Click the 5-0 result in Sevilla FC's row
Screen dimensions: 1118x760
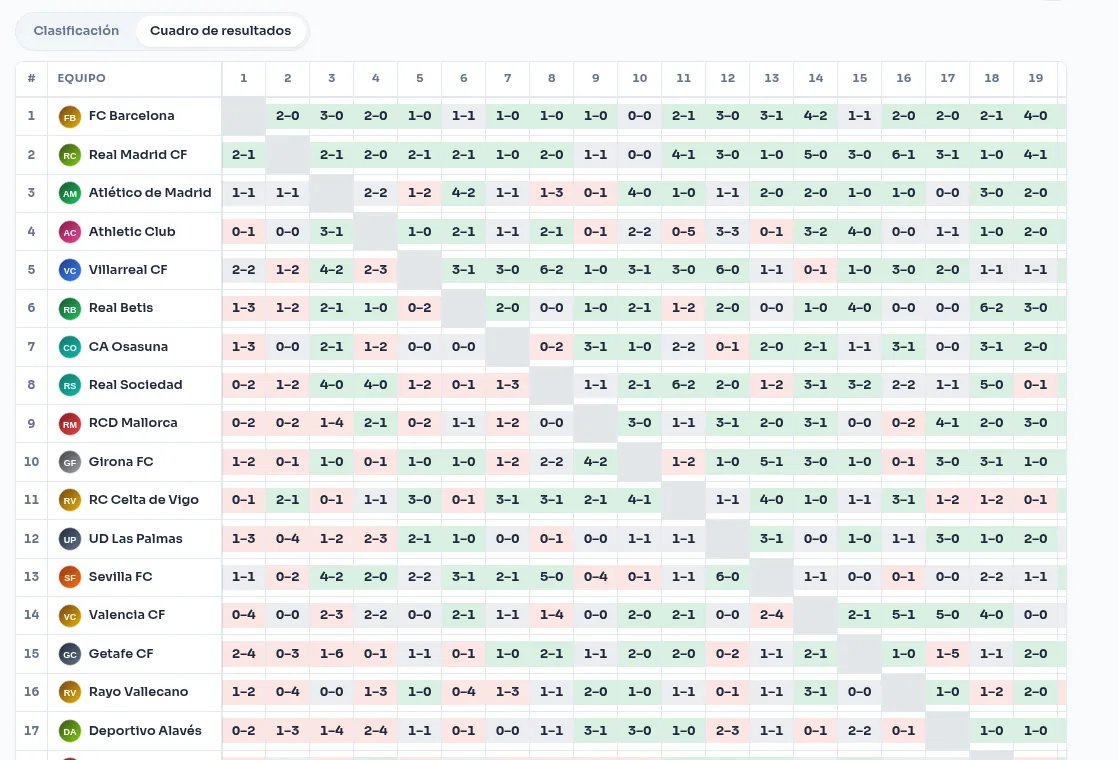(551, 576)
